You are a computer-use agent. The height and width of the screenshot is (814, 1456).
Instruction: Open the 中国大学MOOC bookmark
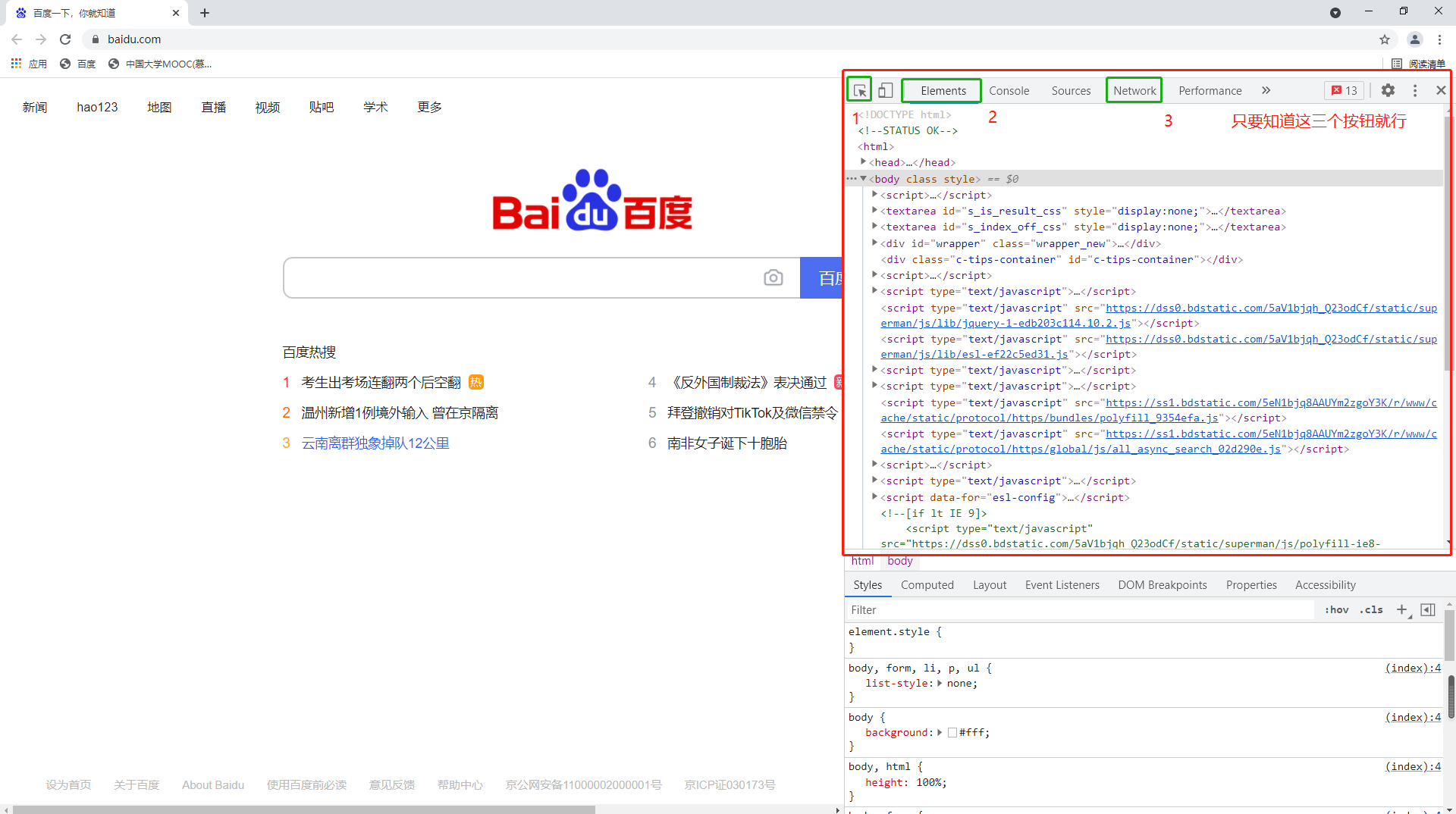point(160,64)
